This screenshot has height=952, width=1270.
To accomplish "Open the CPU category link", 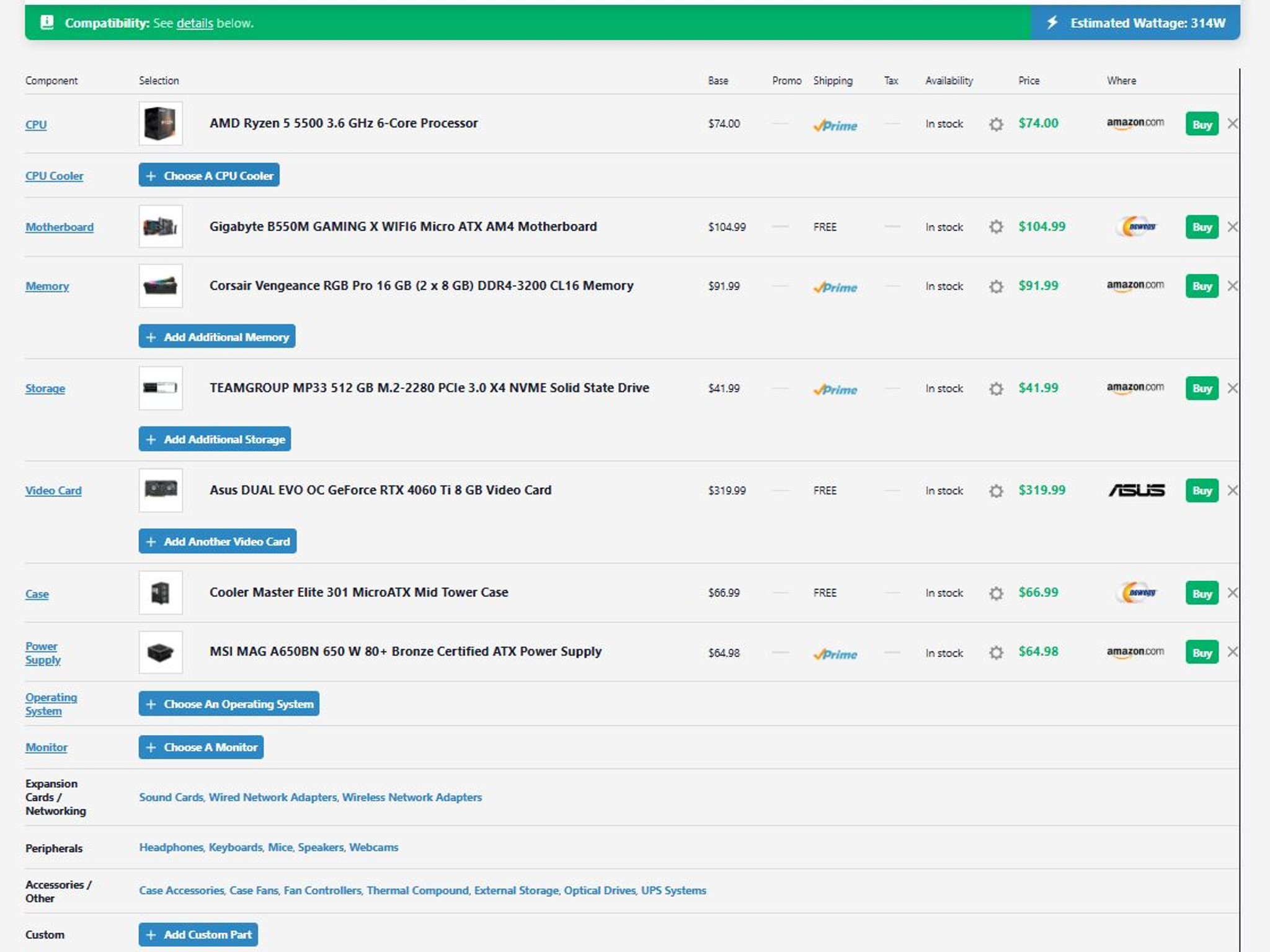I will [36, 124].
